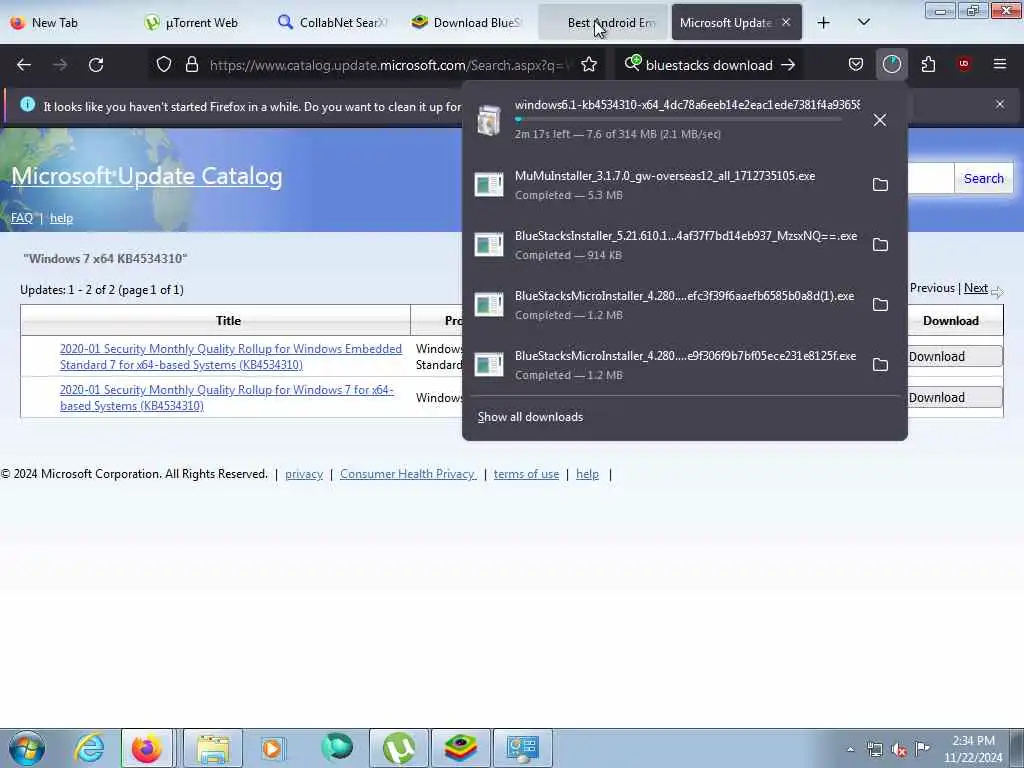Open the Pocket save icon

pos(856,64)
